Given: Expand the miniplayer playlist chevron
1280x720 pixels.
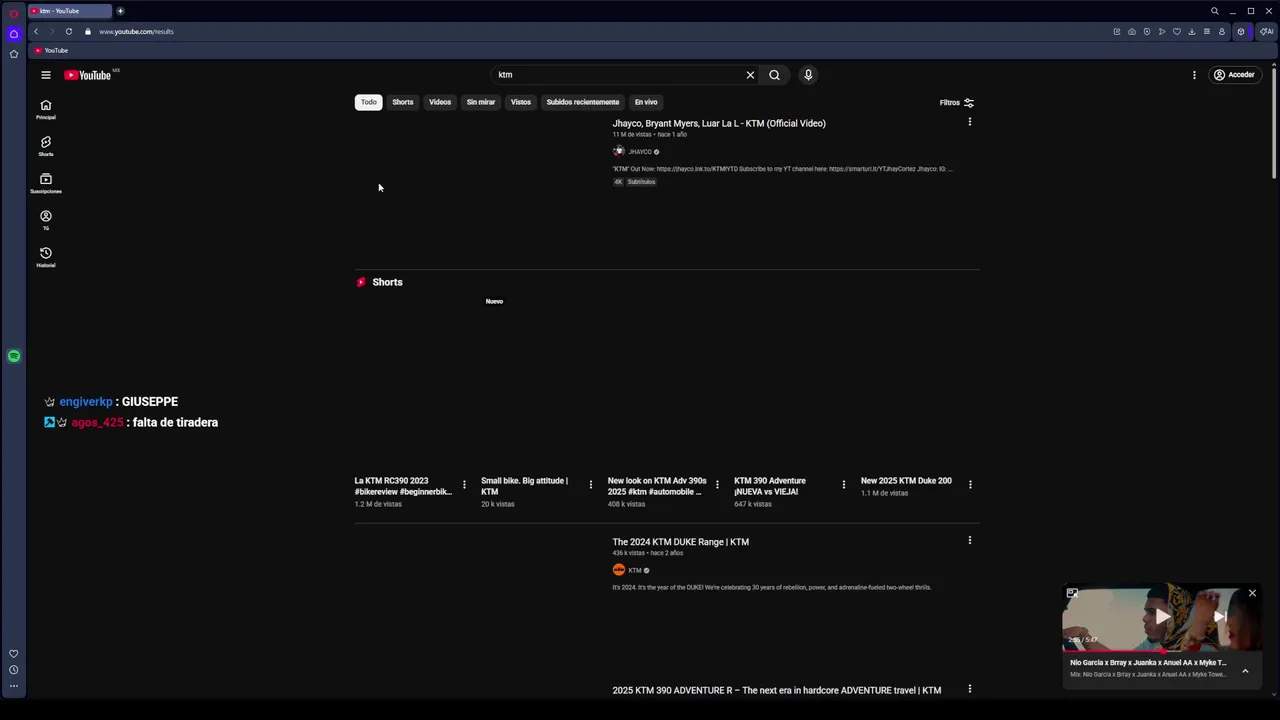Looking at the screenshot, I should (x=1245, y=671).
